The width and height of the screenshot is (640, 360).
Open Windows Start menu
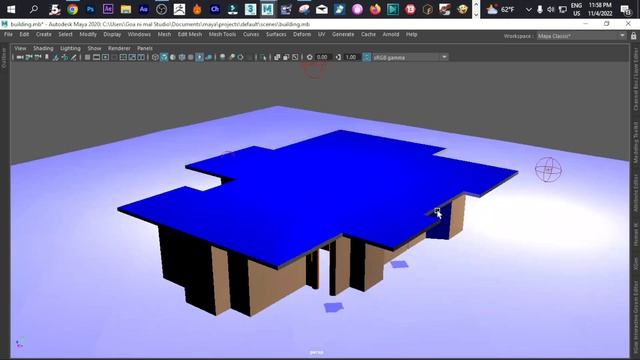tap(11, 9)
